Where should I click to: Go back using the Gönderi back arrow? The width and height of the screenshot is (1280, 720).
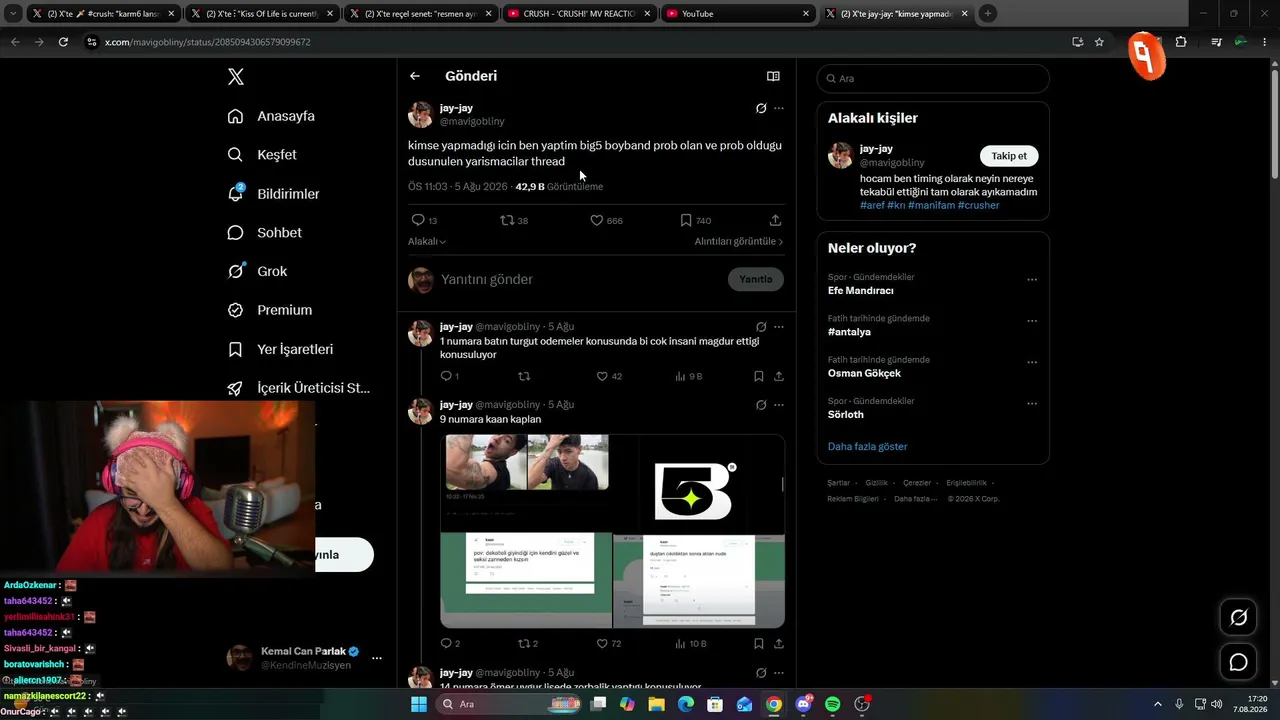[415, 76]
